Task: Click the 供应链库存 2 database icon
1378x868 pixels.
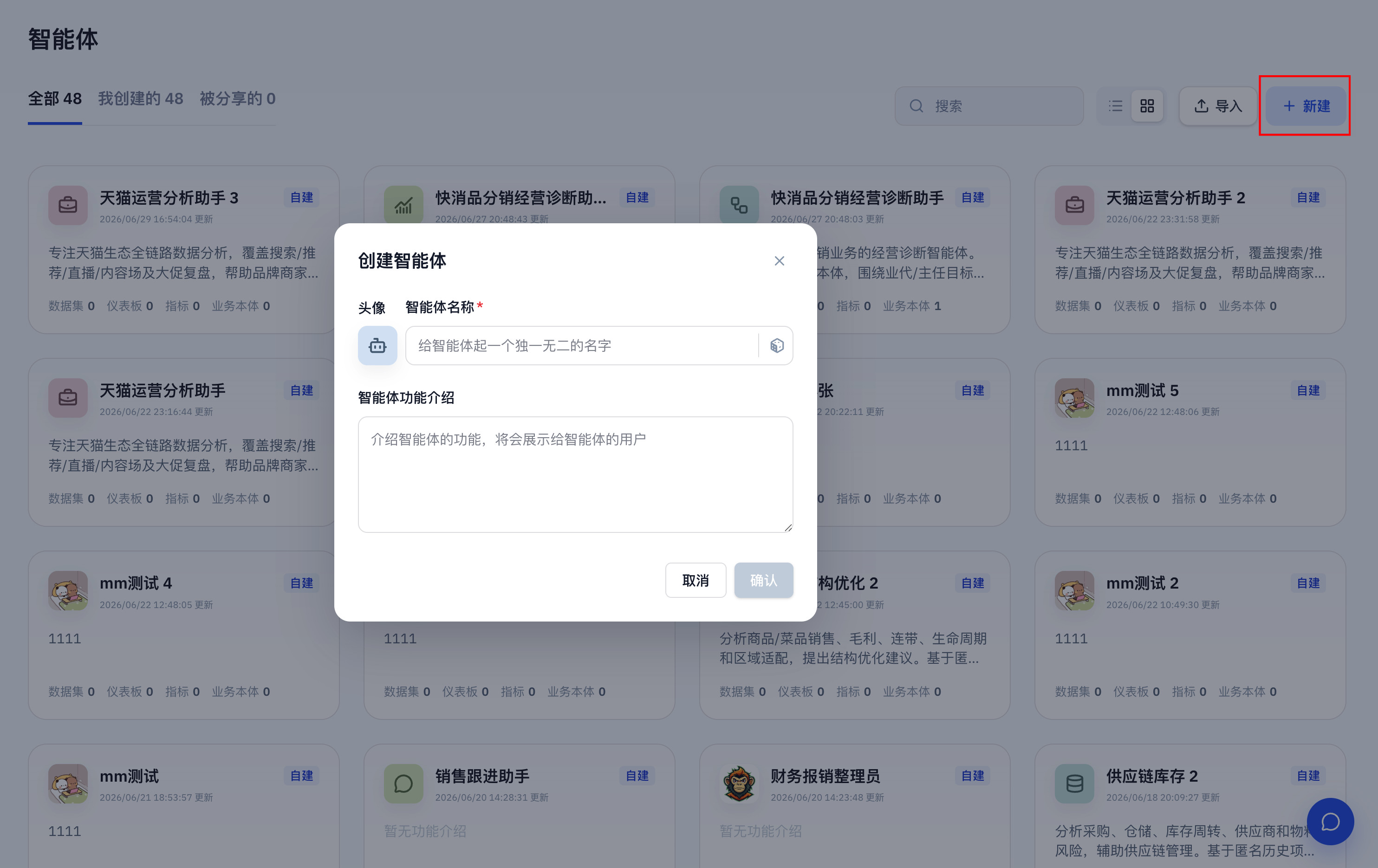Action: tap(1074, 784)
